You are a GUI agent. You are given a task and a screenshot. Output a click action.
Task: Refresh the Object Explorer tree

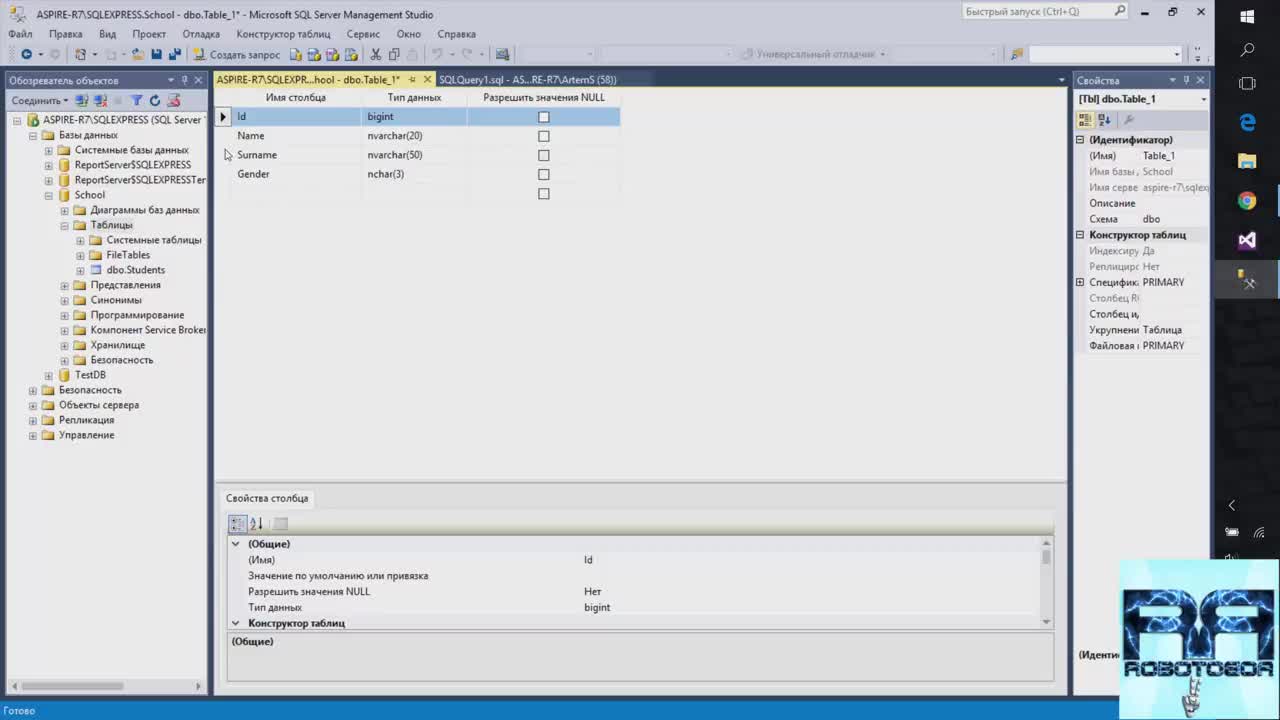pos(155,100)
